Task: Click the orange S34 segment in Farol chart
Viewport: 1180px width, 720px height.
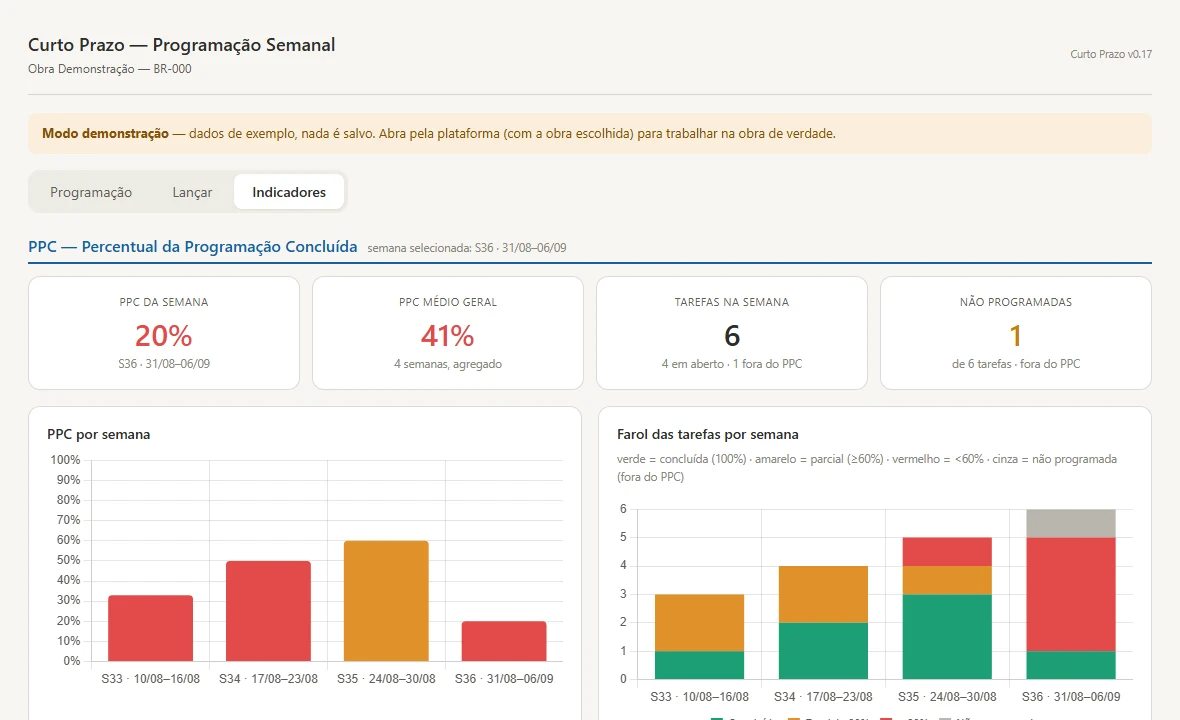Action: click(823, 594)
